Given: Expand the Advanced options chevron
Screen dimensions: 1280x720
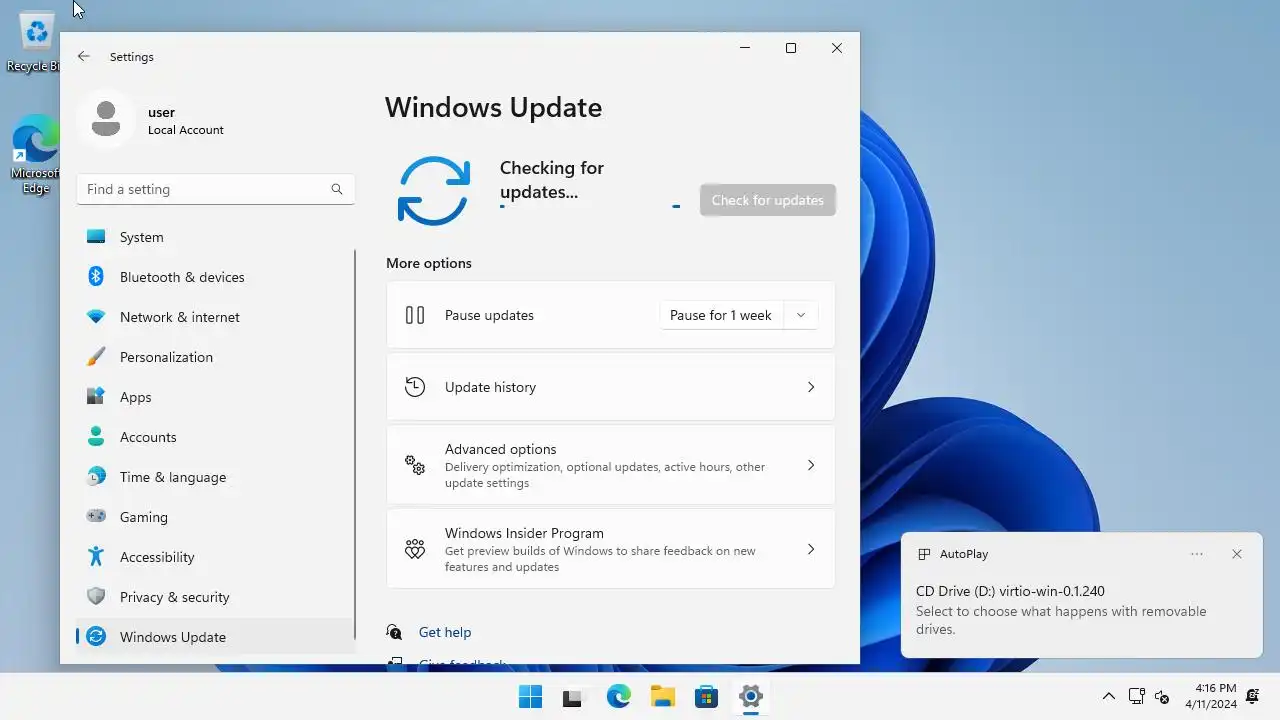Looking at the screenshot, I should pyautogui.click(x=811, y=465).
